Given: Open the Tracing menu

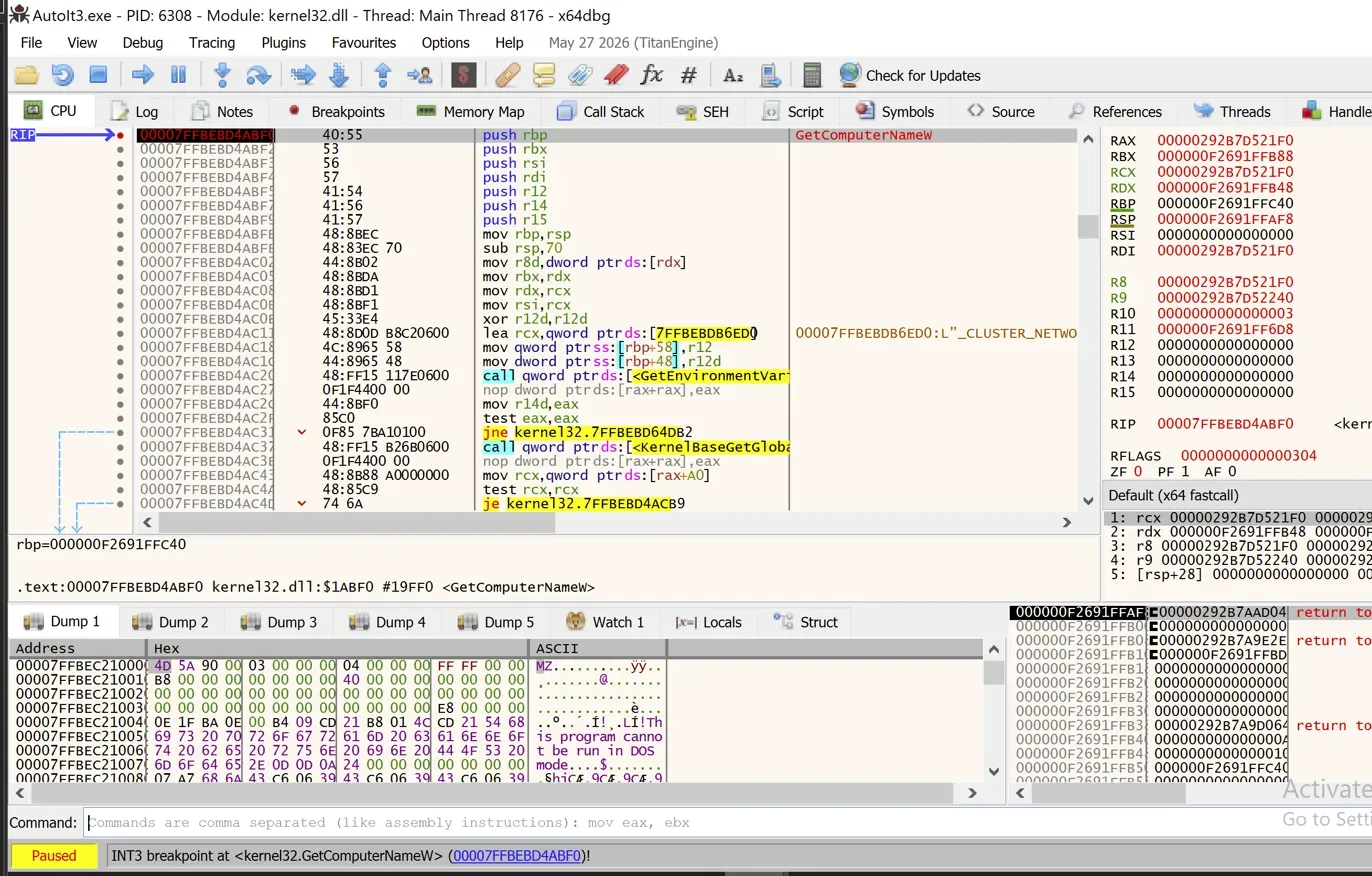Looking at the screenshot, I should [x=212, y=43].
